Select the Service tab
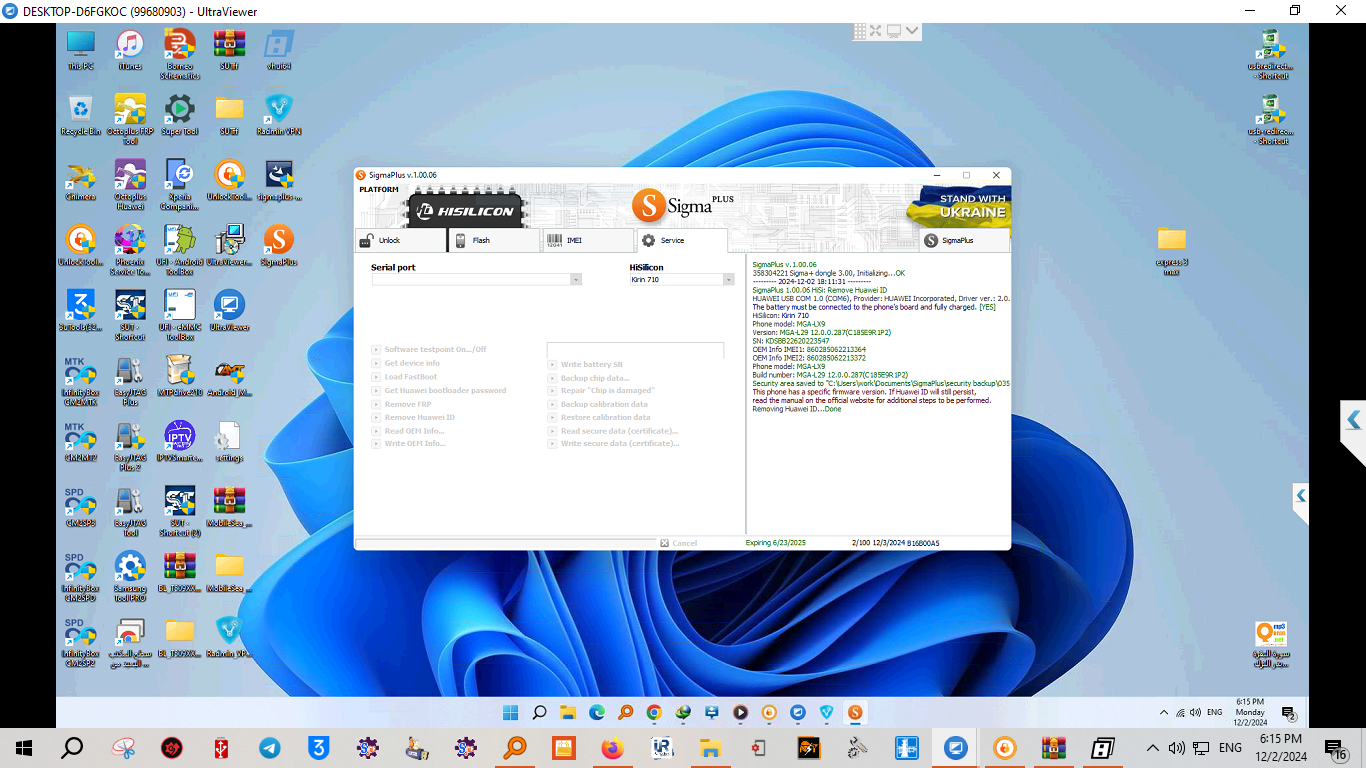1366x768 pixels. pyautogui.click(x=682, y=240)
